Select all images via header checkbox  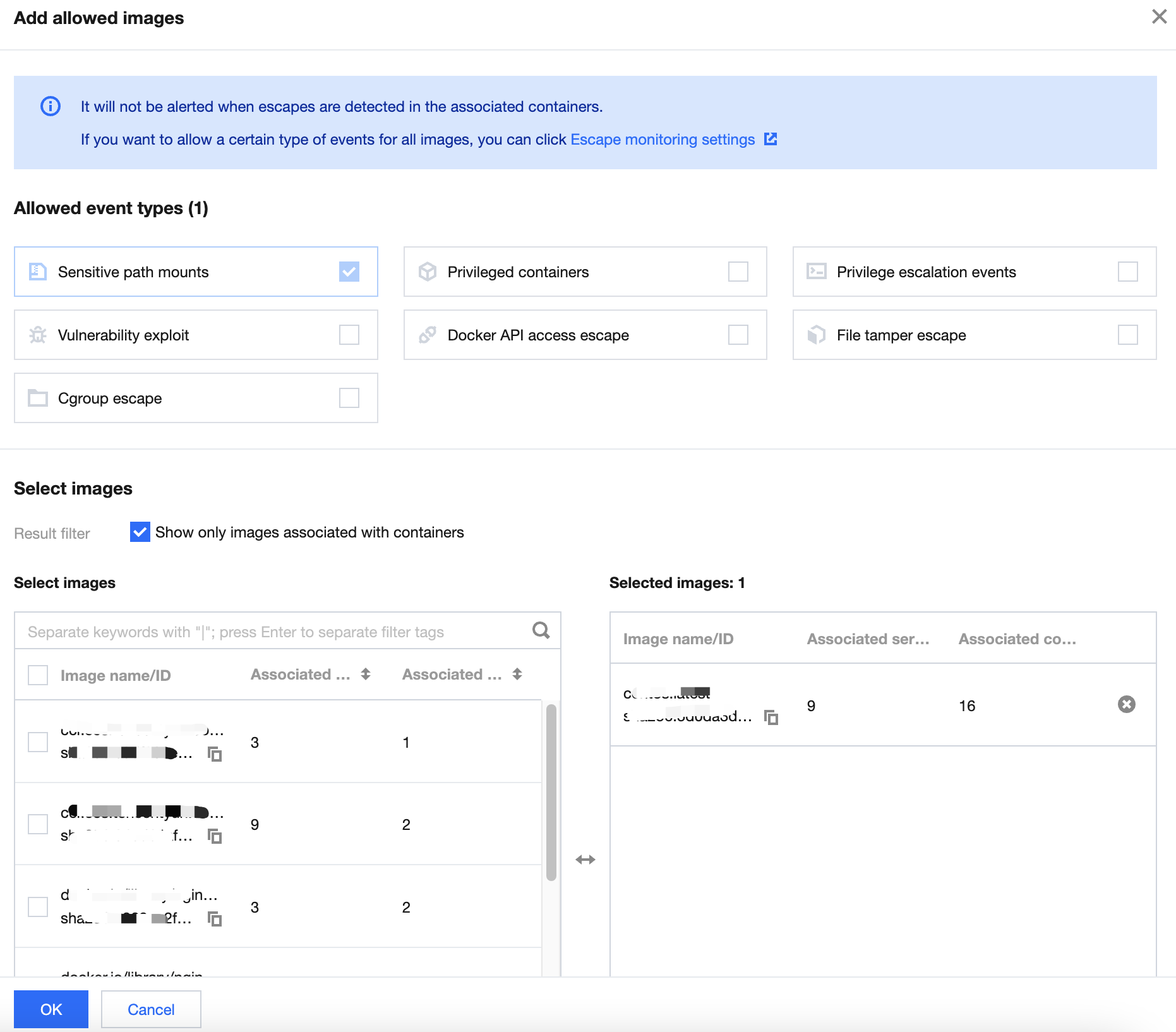coord(38,675)
